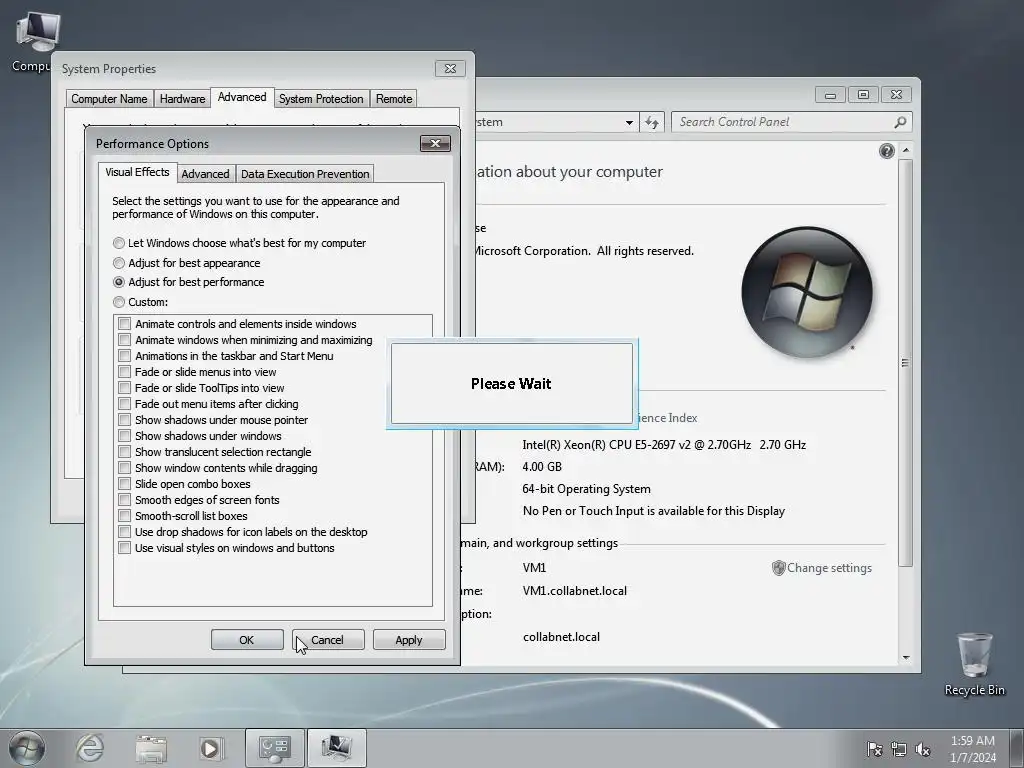1024x768 pixels.
Task: Open System Protection tab
Action: (321, 99)
